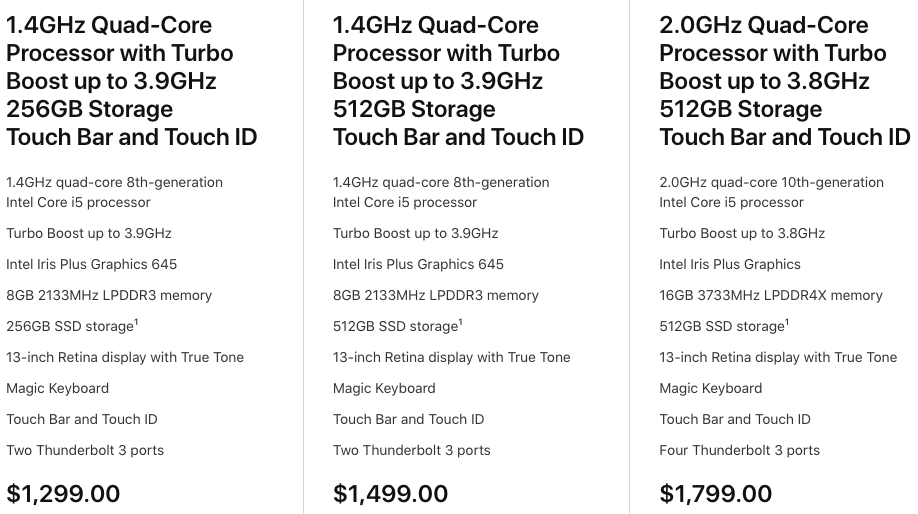Screen dimensions: 918x514
Task: Click footnote on right column 512GB SSD storage
Action: pos(787,321)
